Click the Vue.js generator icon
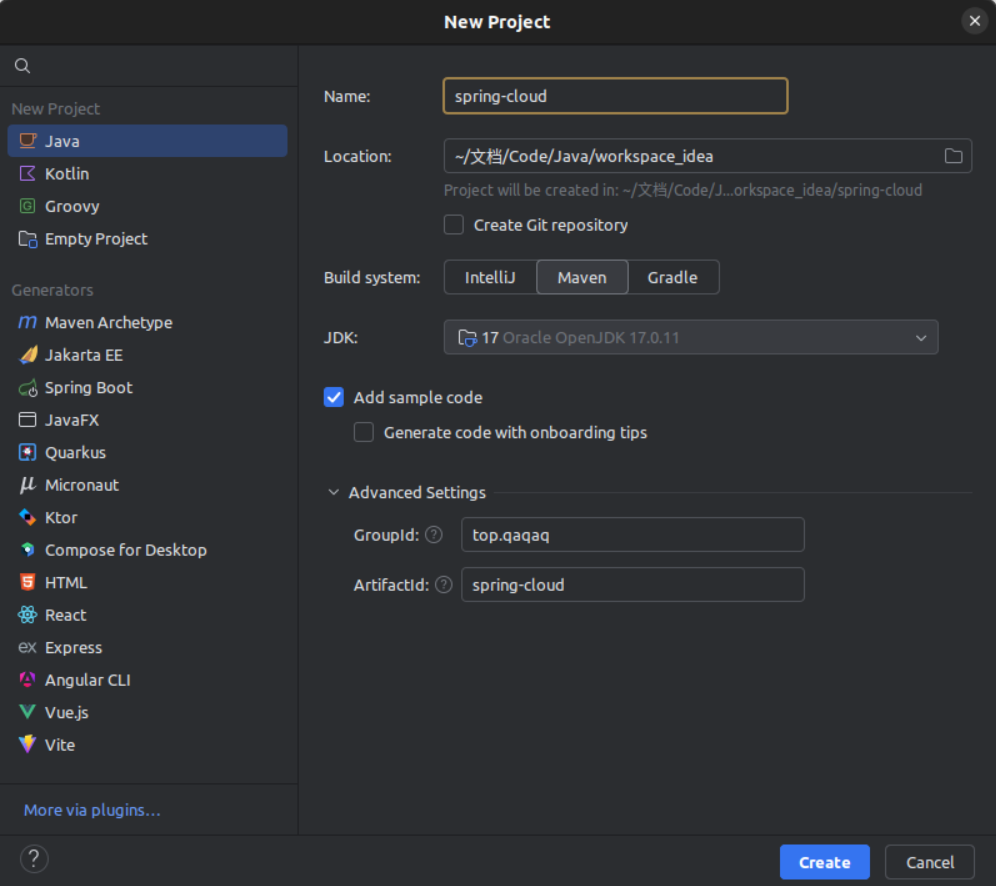The height and width of the screenshot is (886, 996). pos(27,712)
